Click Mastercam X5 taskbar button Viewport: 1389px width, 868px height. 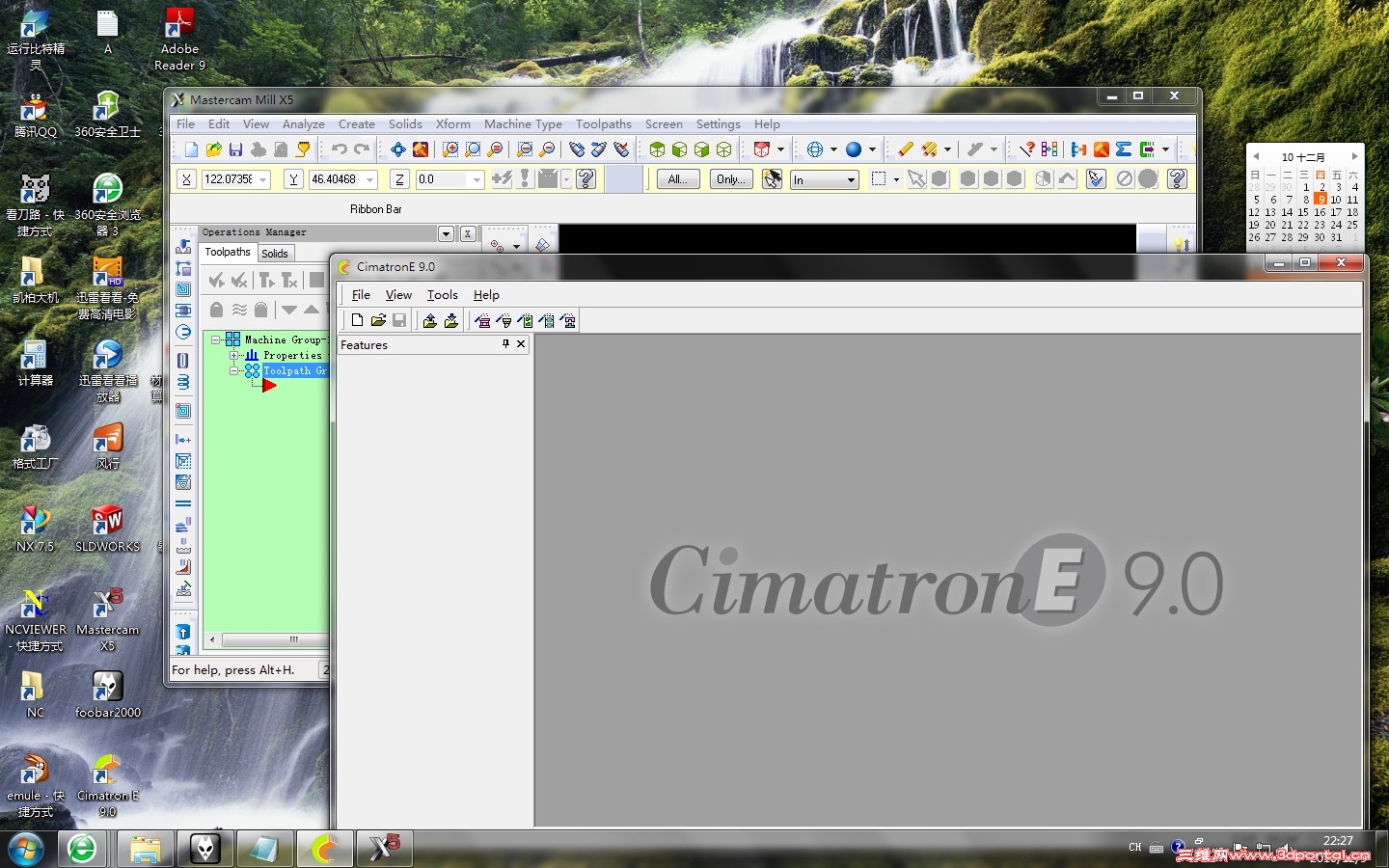[384, 849]
